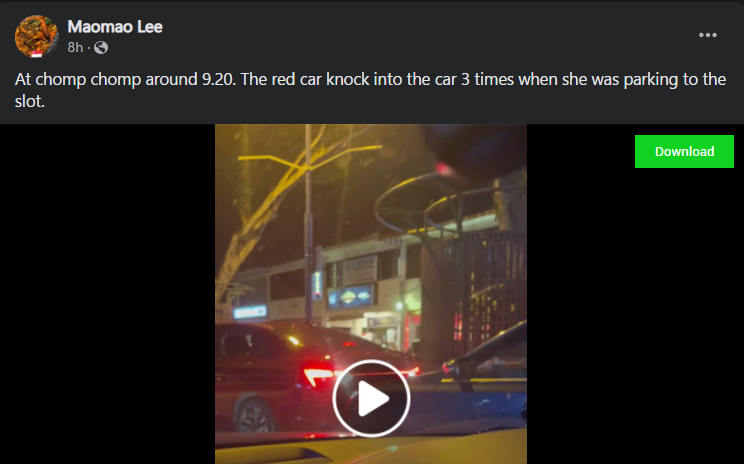The height and width of the screenshot is (464, 744).
Task: Click the small flag badge on the avatar
Action: 37,55
